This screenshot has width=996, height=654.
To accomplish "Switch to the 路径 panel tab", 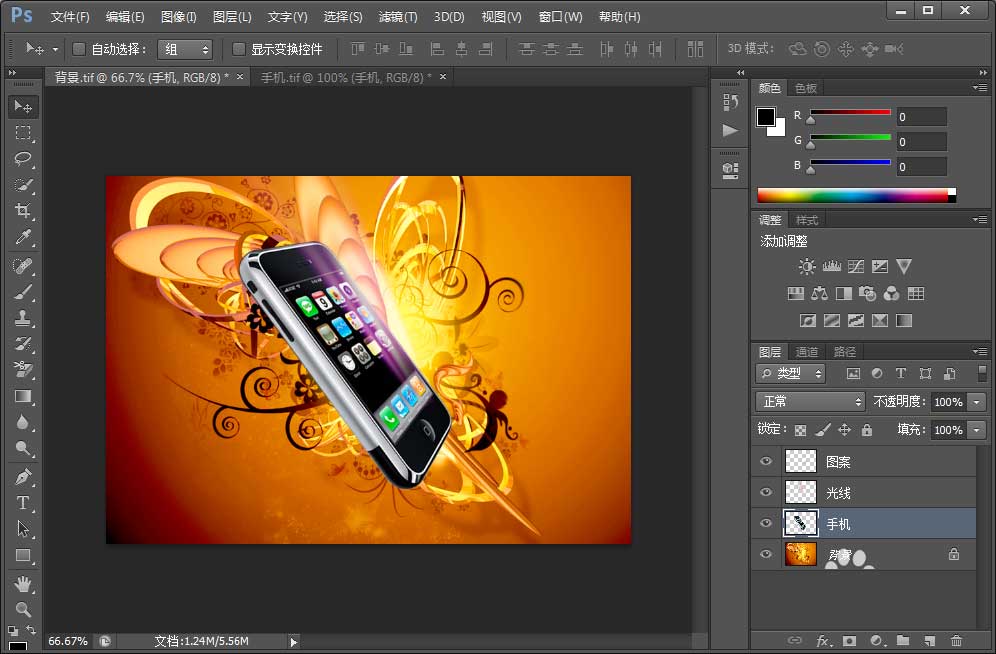I will [x=844, y=352].
